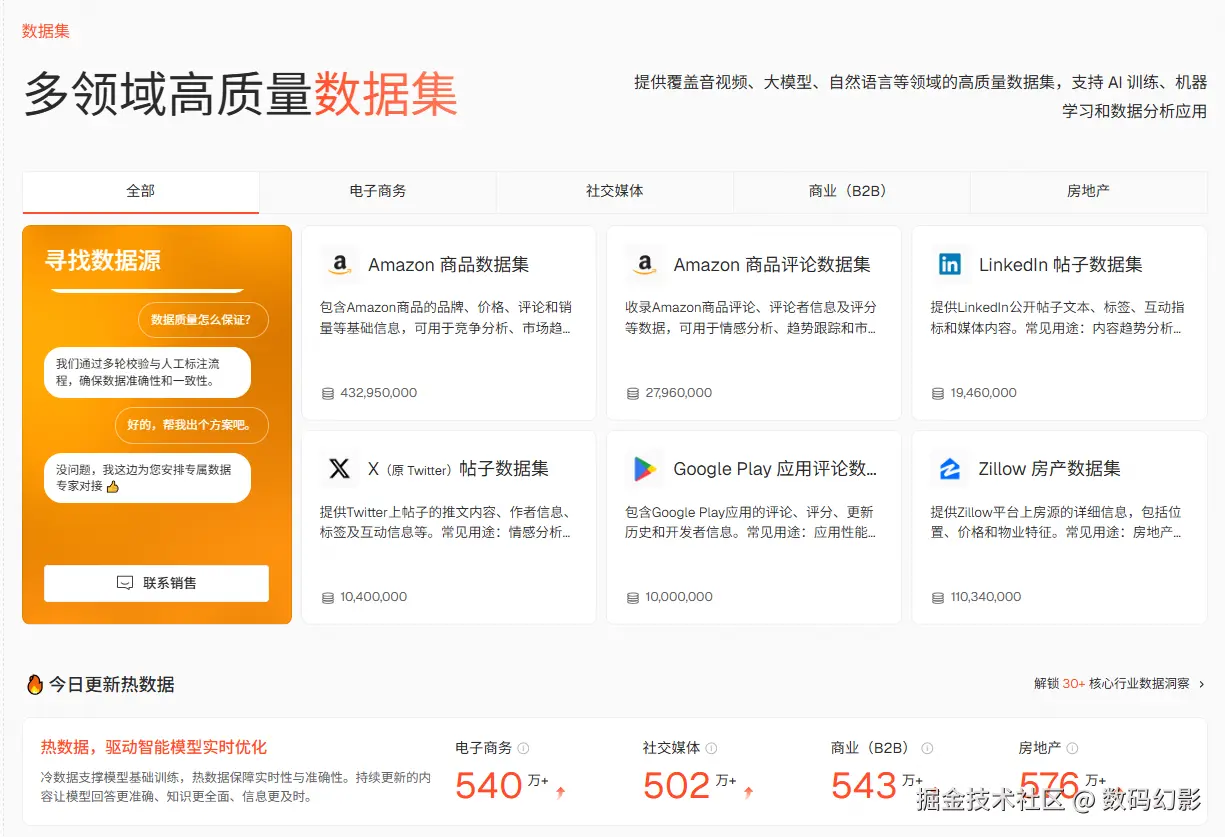Viewport: 1225px width, 837px height.
Task: Click the X (Twitter) logo icon
Action: (340, 469)
